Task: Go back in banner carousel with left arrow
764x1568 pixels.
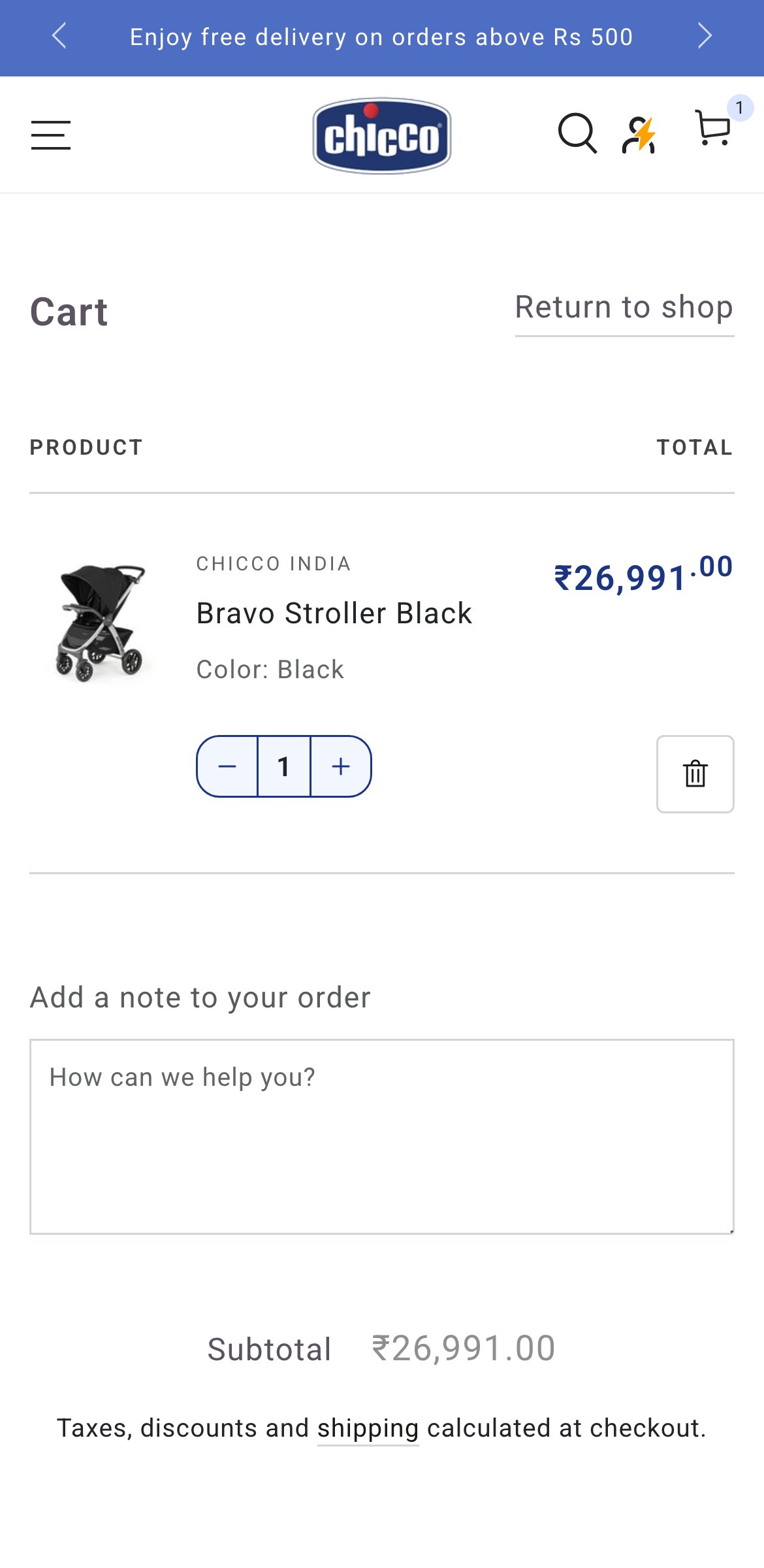Action: pos(60,37)
